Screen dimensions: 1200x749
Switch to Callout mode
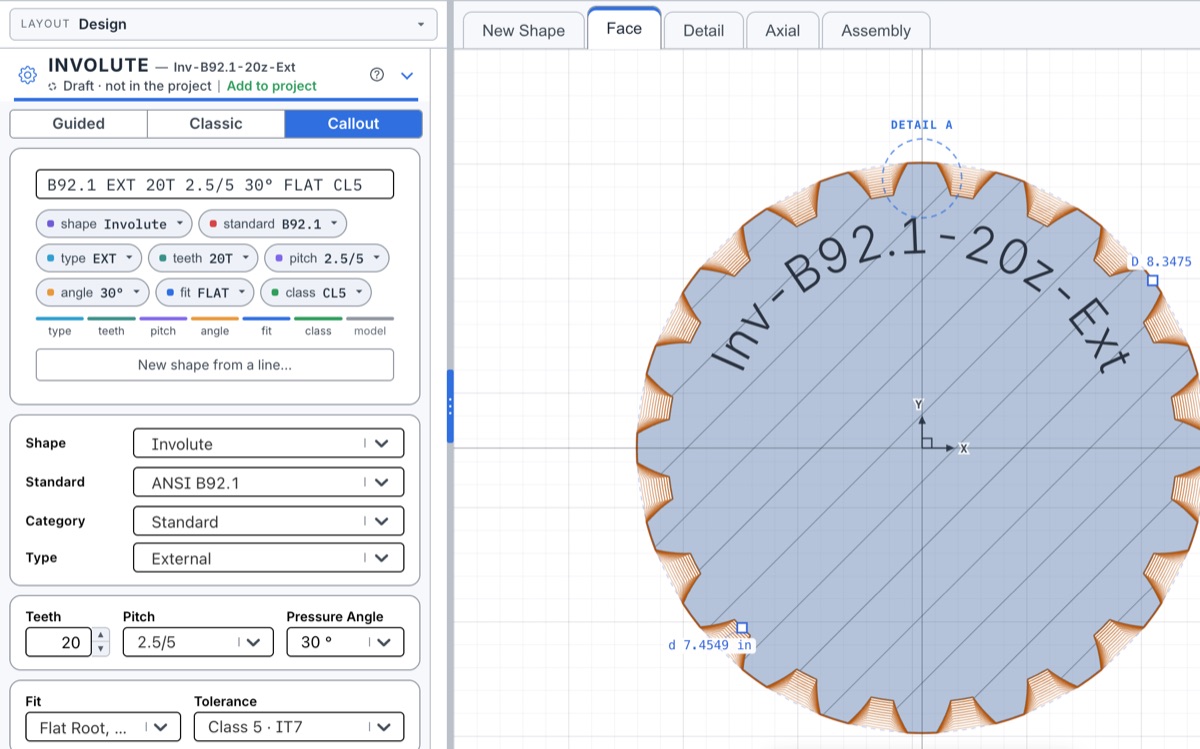(353, 124)
